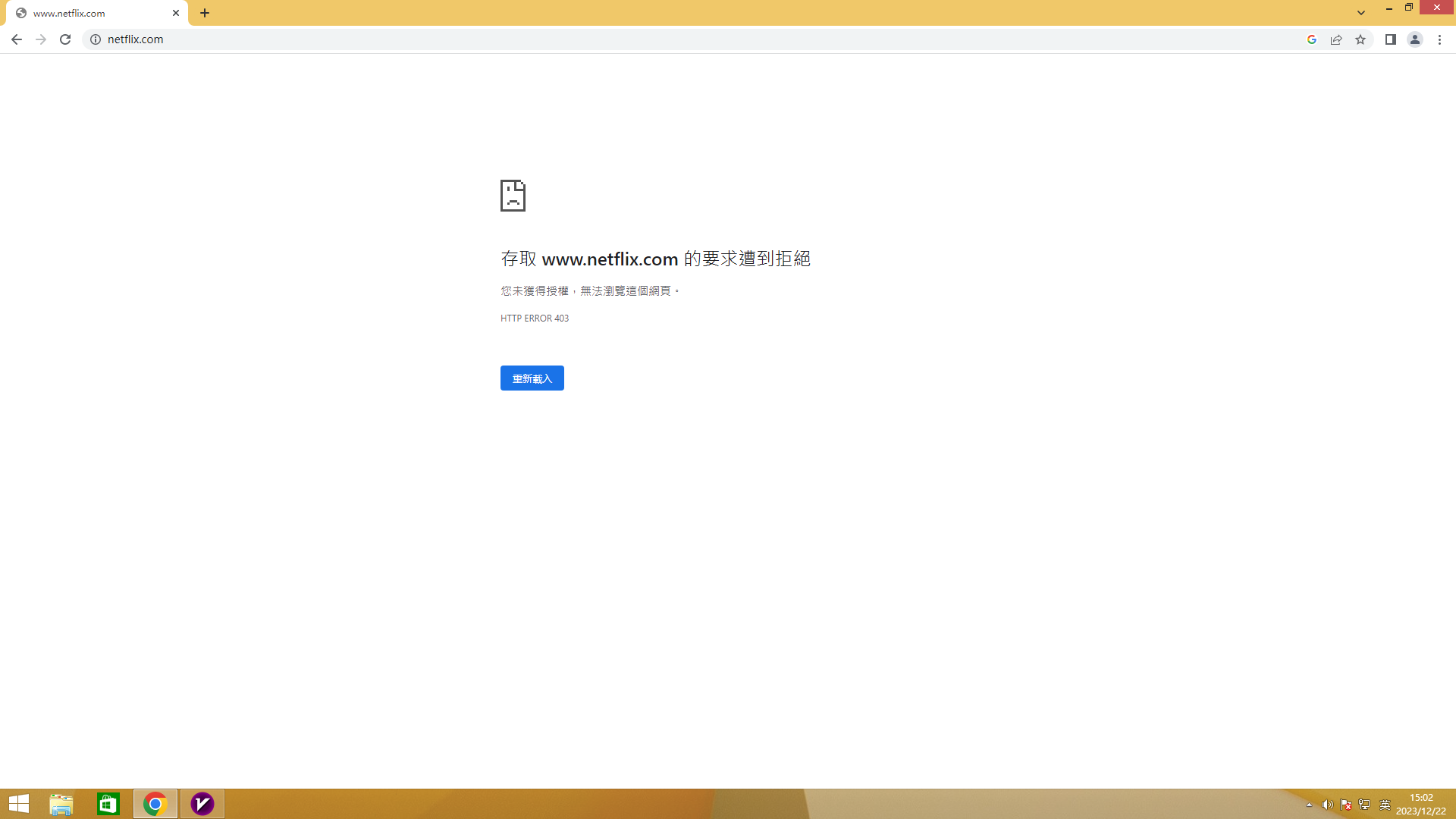
Task: Click the purple V app taskbar icon
Action: (202, 804)
